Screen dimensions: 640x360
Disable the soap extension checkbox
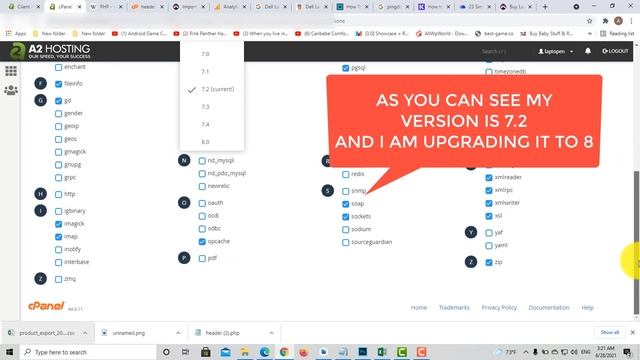tap(346, 204)
